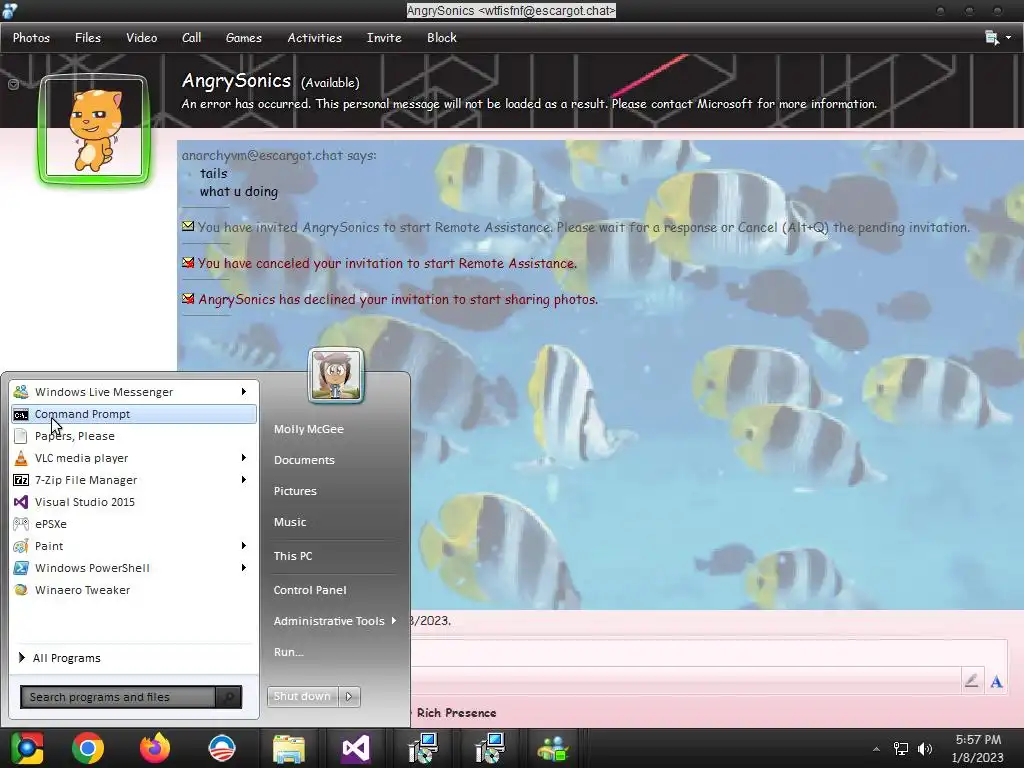Click the Start menu search magnifier

[229, 697]
